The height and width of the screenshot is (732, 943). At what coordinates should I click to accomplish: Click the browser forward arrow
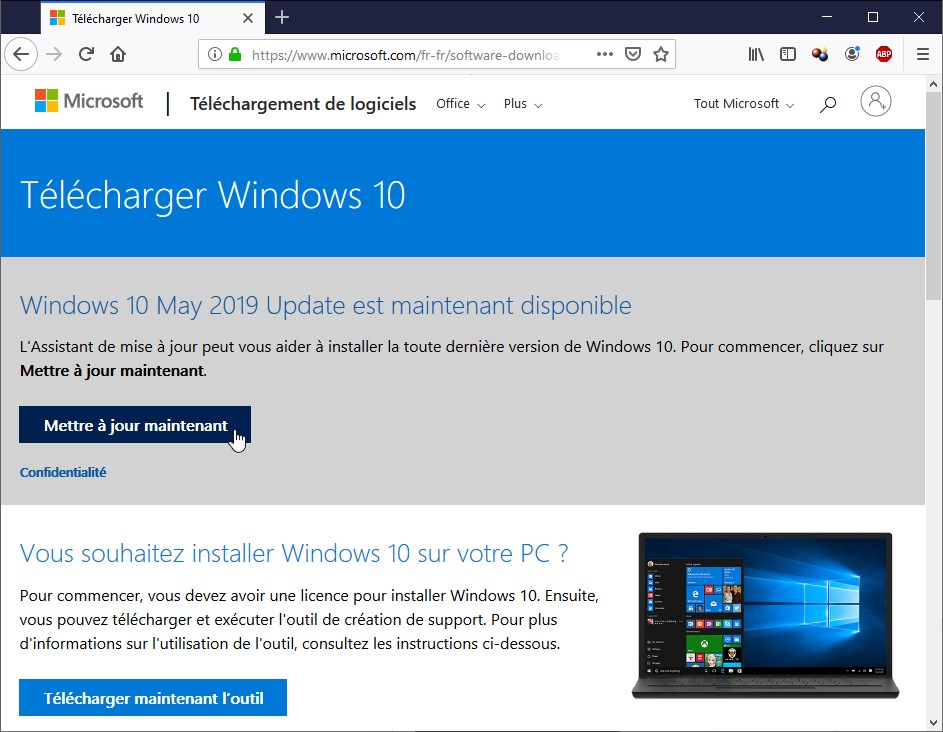54,54
